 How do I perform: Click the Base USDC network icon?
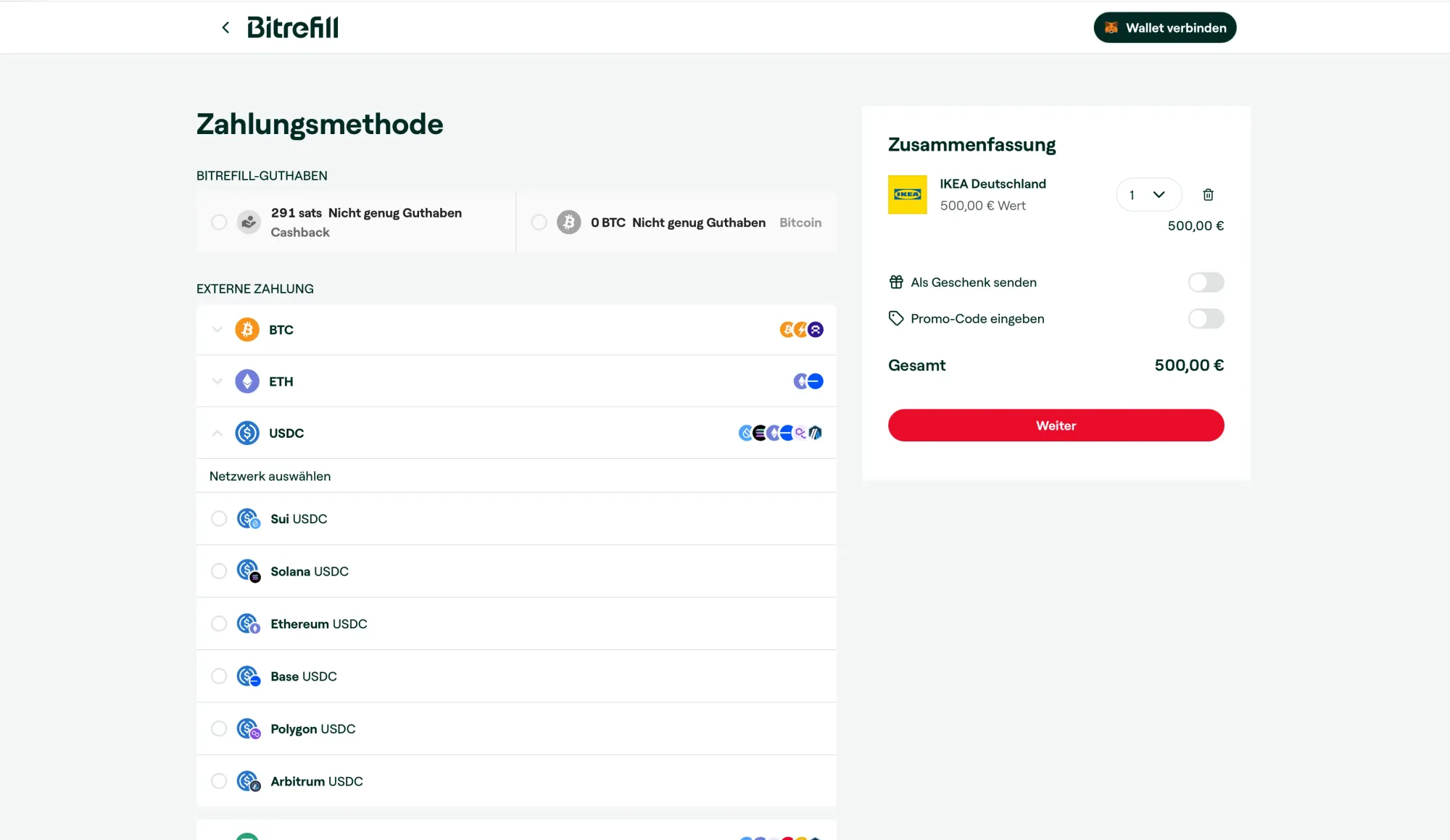249,676
